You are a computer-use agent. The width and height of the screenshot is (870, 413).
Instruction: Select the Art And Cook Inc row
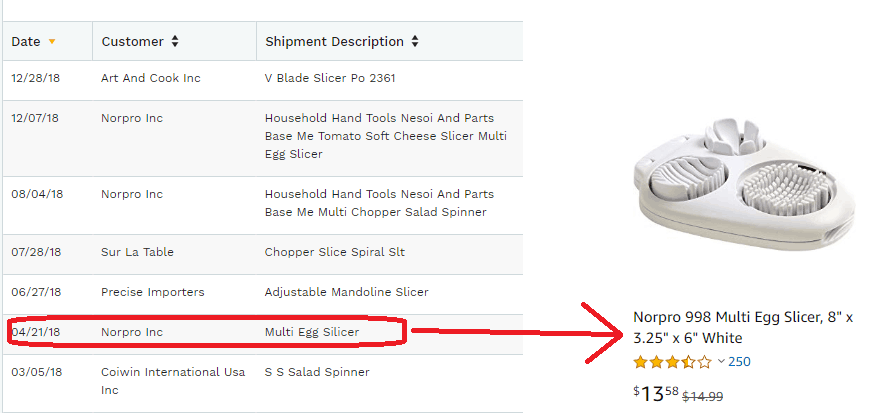pyautogui.click(x=262, y=80)
